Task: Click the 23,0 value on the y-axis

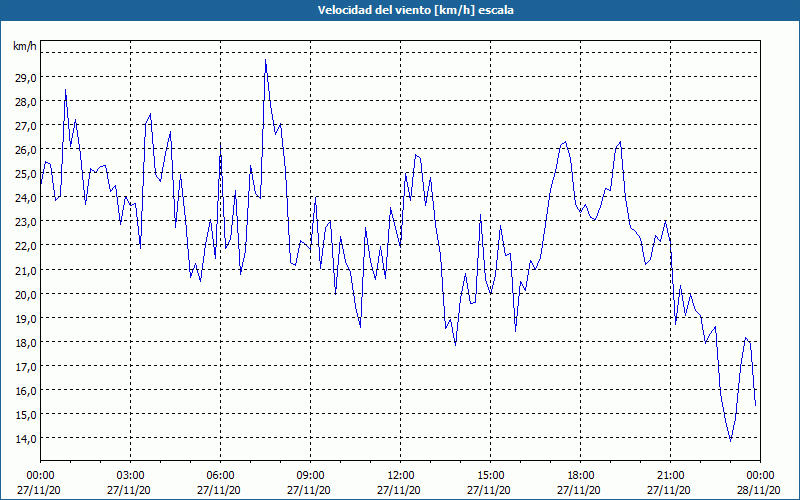Action: point(26,222)
